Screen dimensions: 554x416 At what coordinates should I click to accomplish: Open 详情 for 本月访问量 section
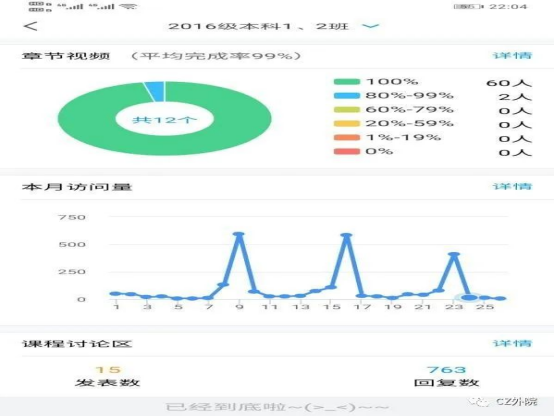coord(512,186)
